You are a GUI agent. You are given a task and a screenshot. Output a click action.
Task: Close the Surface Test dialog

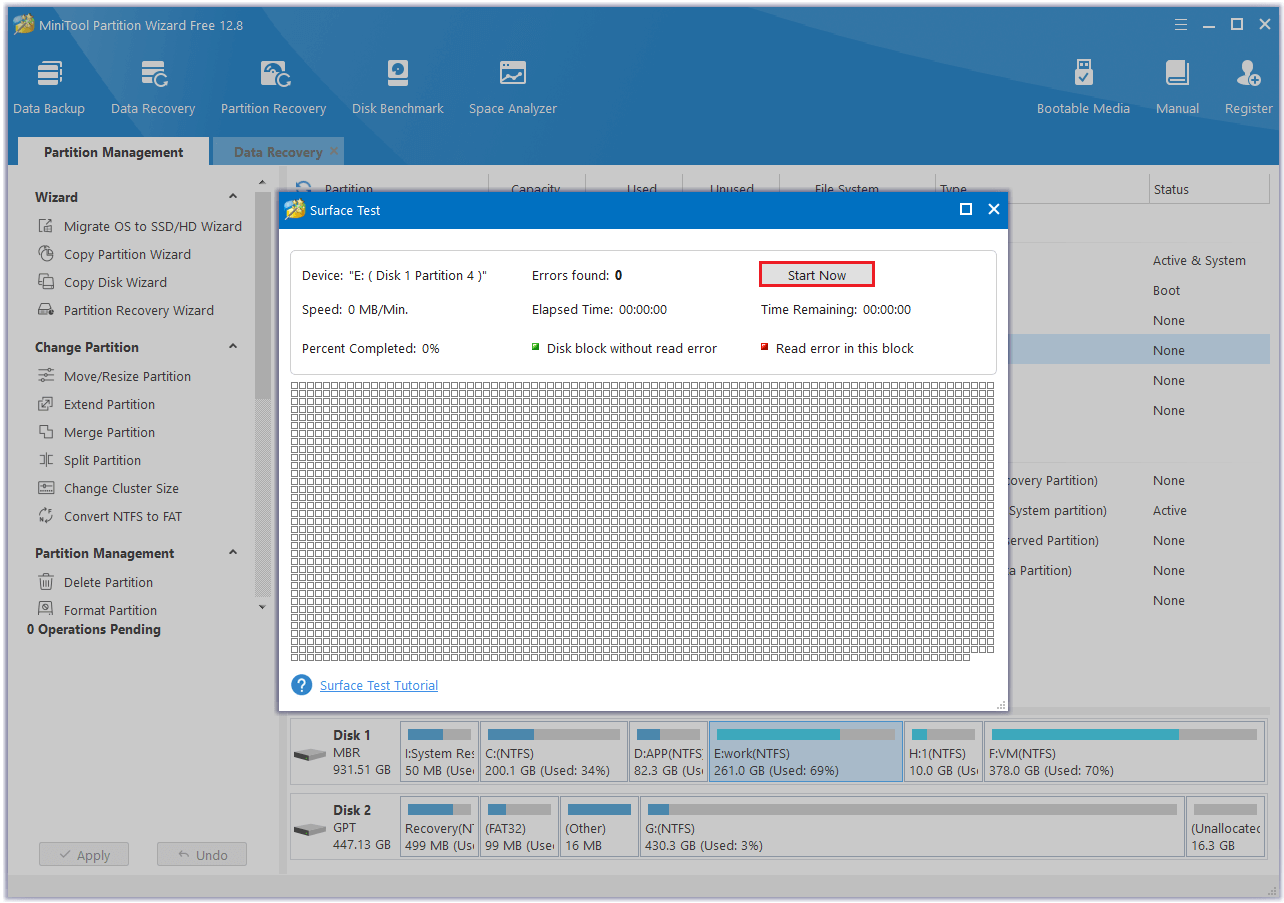pos(994,209)
